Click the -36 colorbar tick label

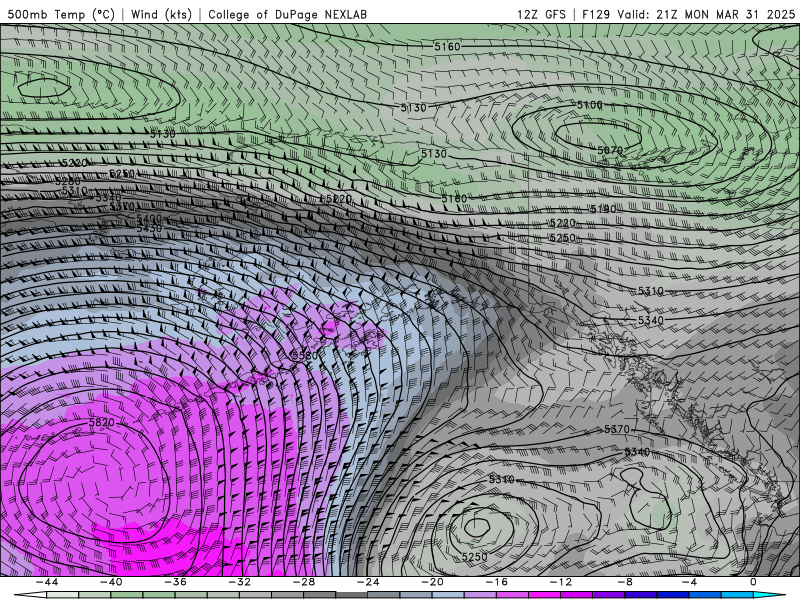pos(175,582)
